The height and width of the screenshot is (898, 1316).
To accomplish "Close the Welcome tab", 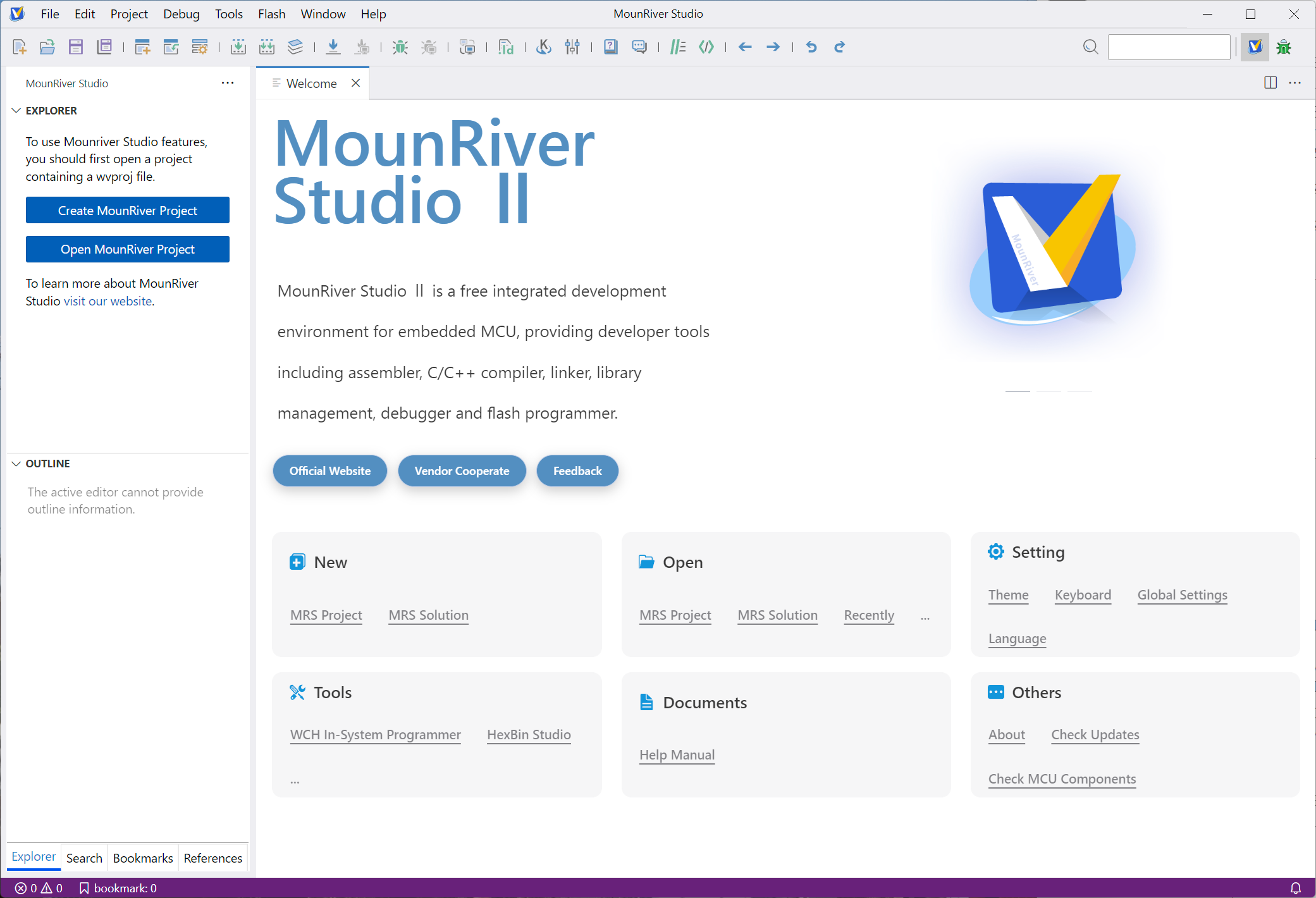I will click(x=356, y=83).
